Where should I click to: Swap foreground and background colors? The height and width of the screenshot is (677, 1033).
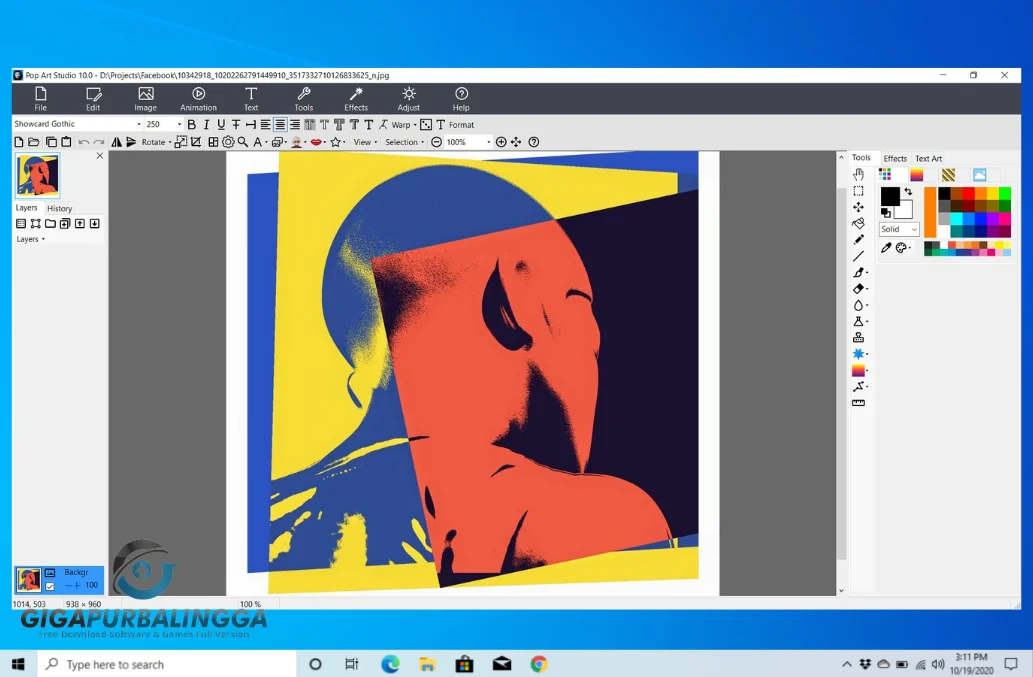908,192
